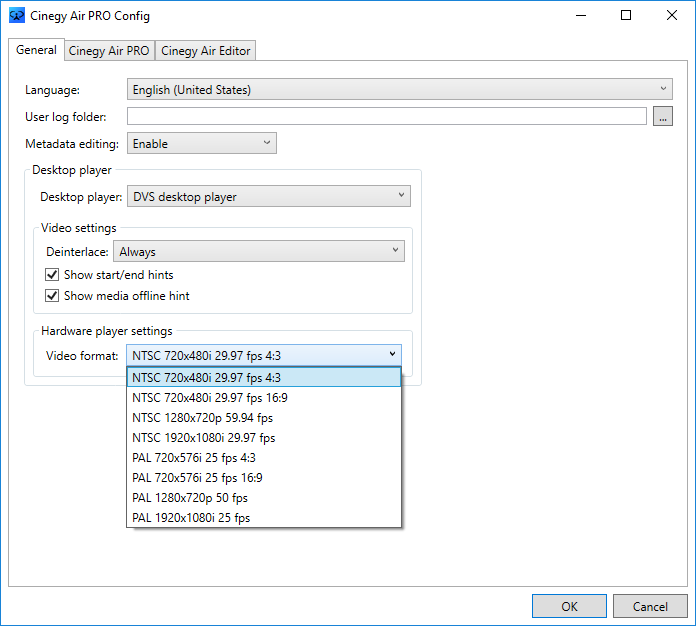
Task: Confirm settings with OK button
Action: tap(569, 606)
